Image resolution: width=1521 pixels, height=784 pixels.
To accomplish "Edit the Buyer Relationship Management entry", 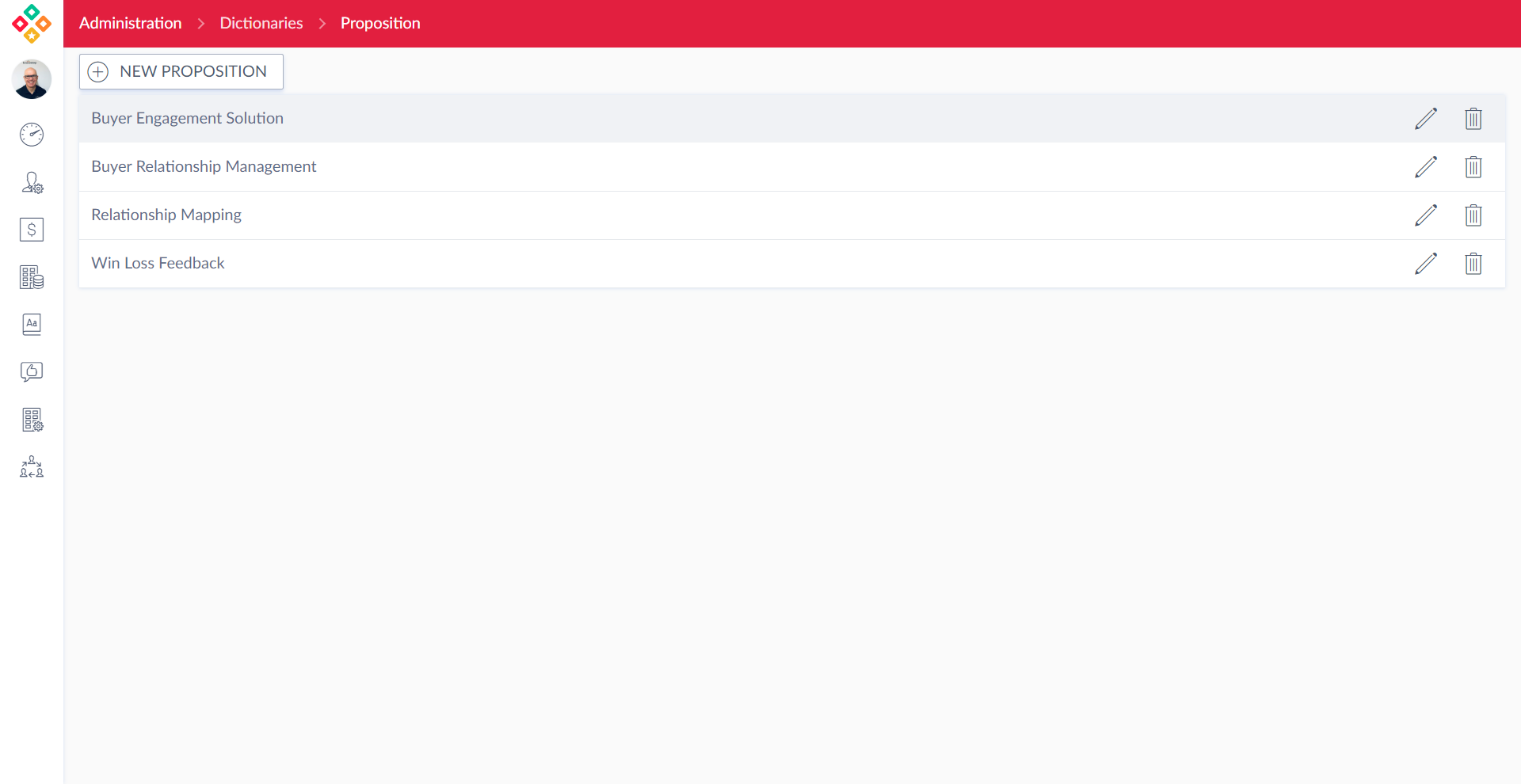I will point(1425,167).
